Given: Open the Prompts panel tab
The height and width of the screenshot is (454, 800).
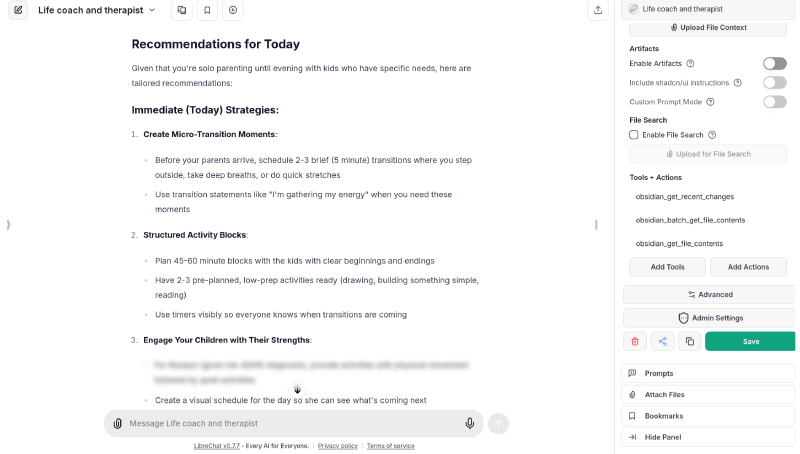Looking at the screenshot, I should (709, 373).
